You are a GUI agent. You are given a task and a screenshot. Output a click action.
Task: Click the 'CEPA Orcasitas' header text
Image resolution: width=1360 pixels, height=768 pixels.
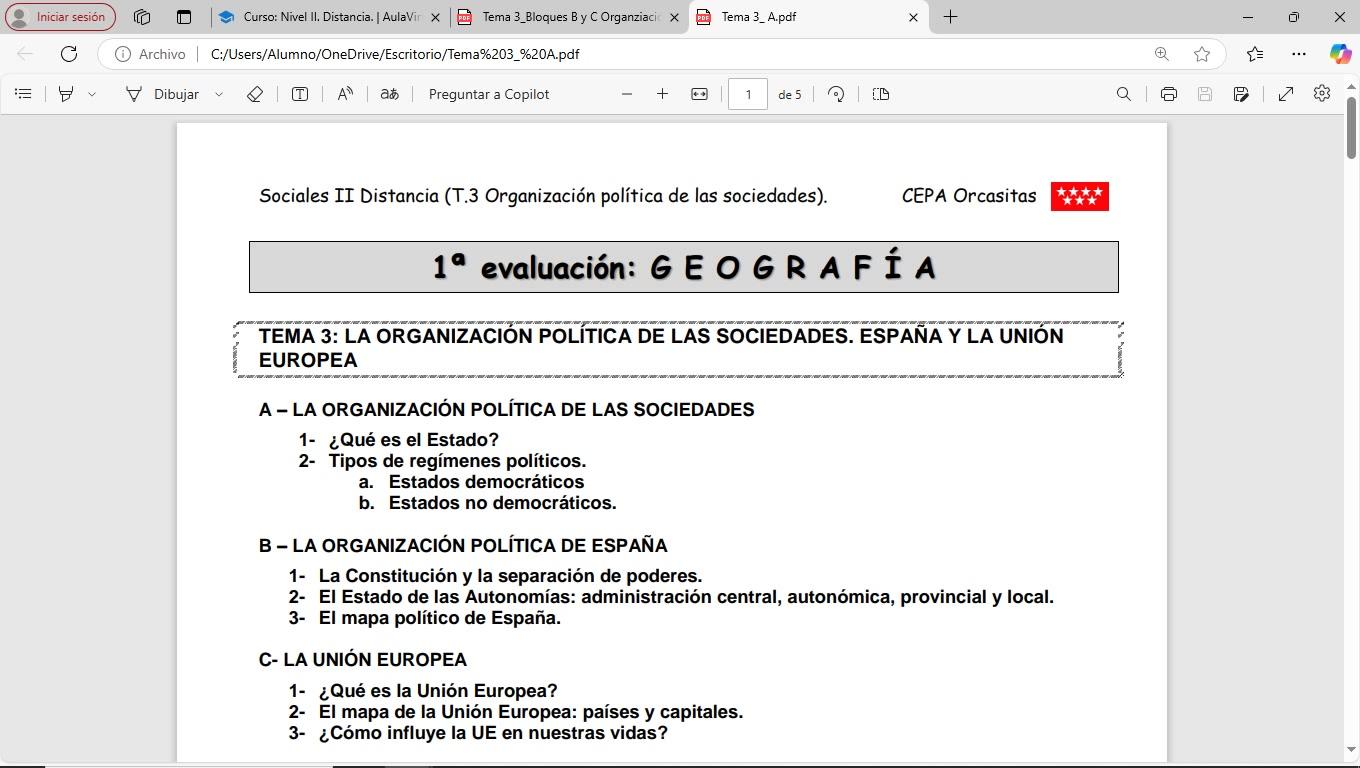pyautogui.click(x=969, y=196)
